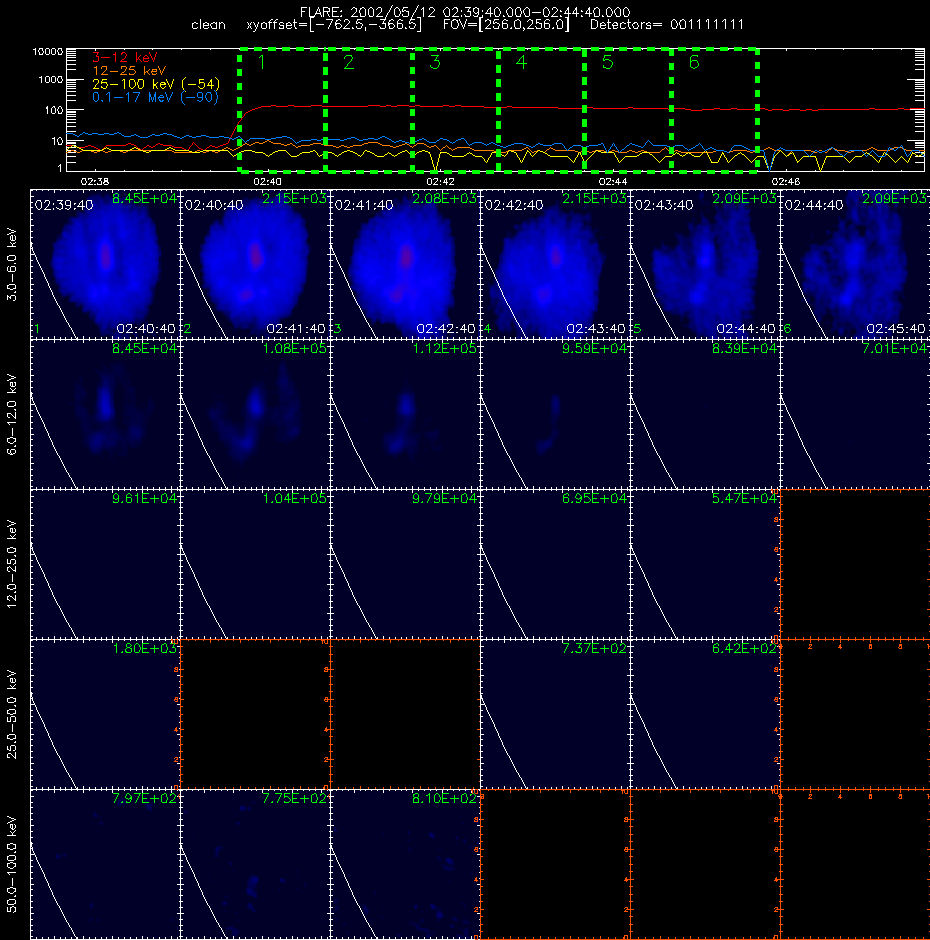This screenshot has height=940, width=930.
Task: Select the red "3-12 keV" legend entry
Action: point(125,58)
